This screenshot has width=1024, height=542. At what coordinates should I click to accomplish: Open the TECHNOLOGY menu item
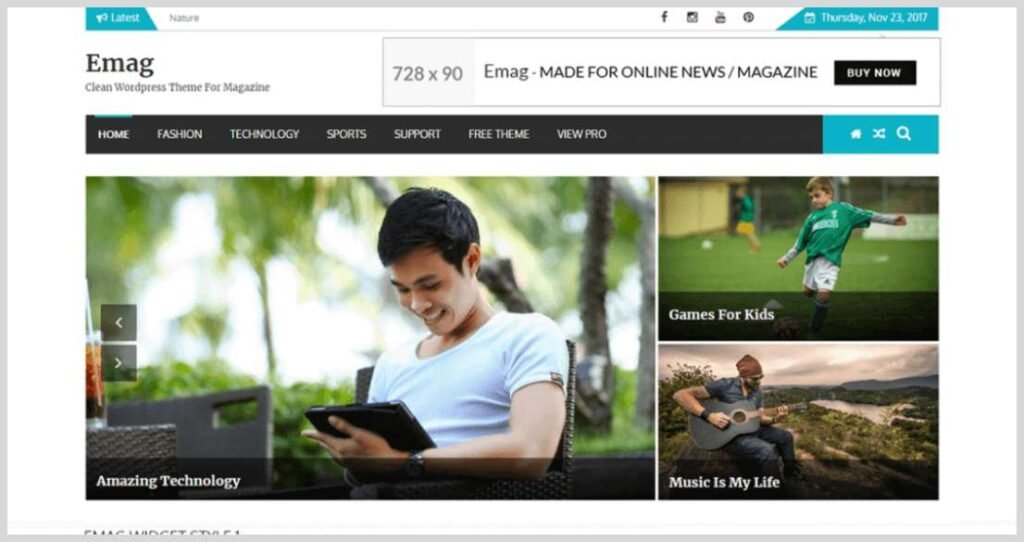pos(264,135)
